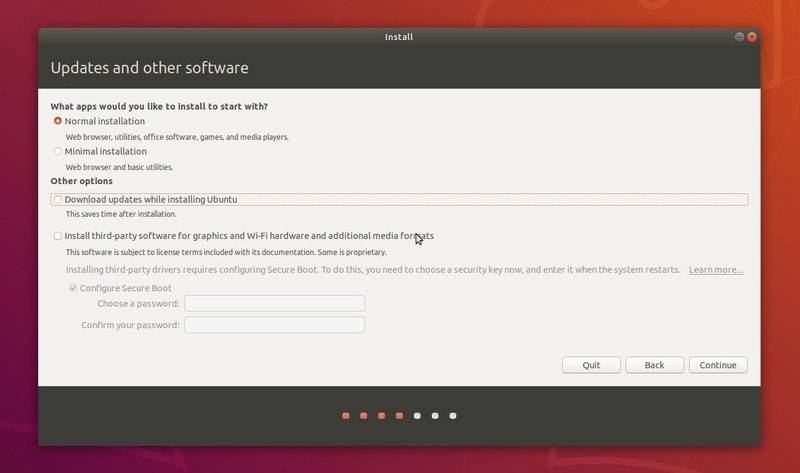Go Back to the previous step
Viewport: 800px width, 473px height.
(655, 365)
